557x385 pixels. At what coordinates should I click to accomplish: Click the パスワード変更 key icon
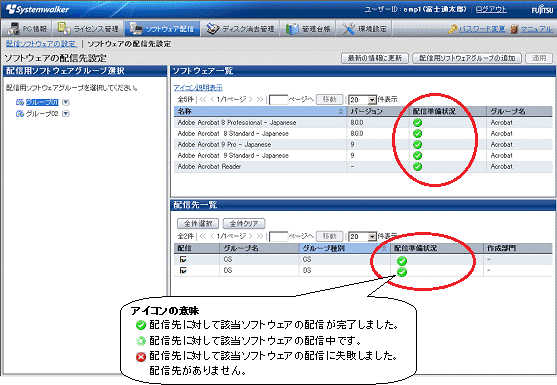tap(452, 29)
